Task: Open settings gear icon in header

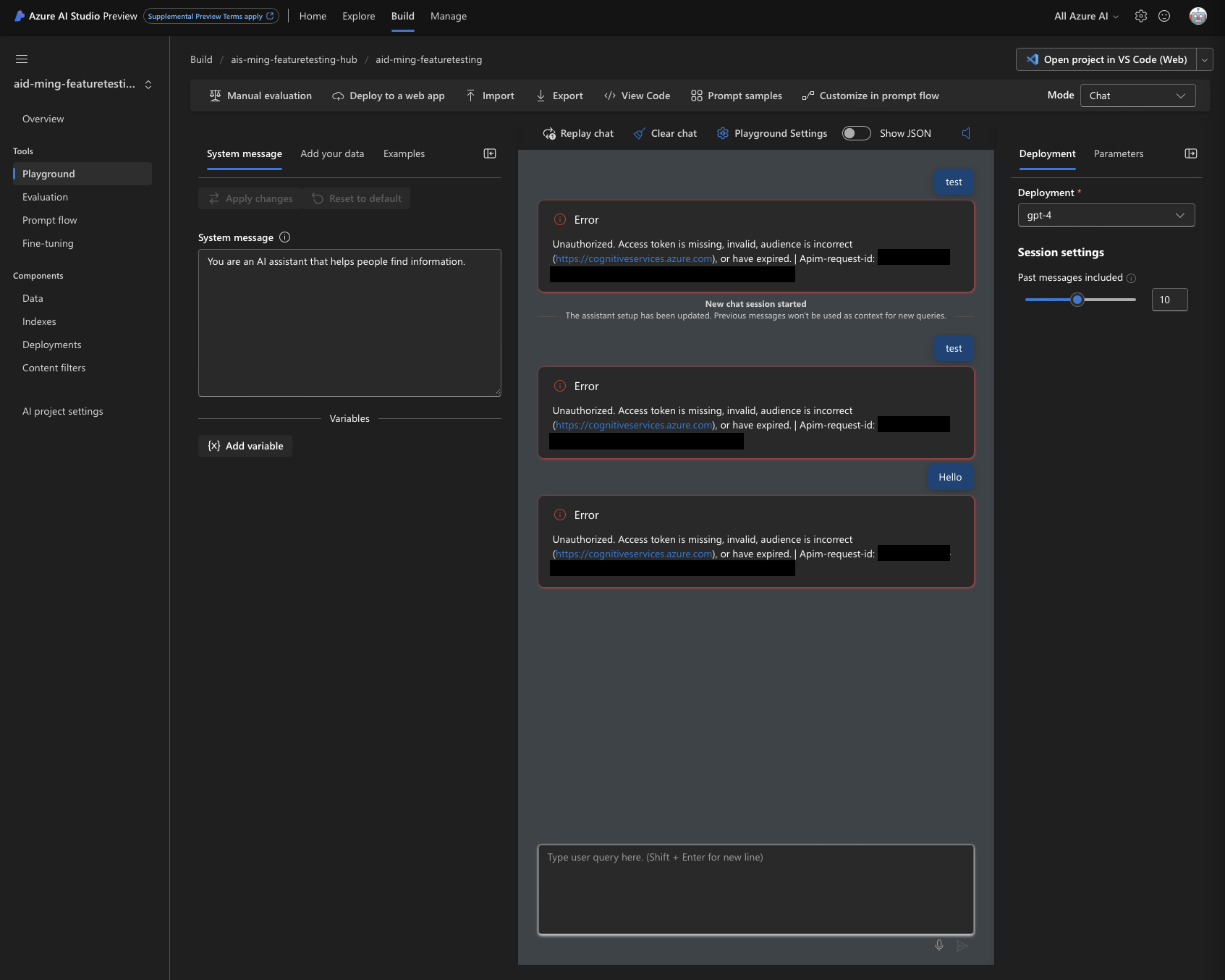Action: click(x=1141, y=16)
